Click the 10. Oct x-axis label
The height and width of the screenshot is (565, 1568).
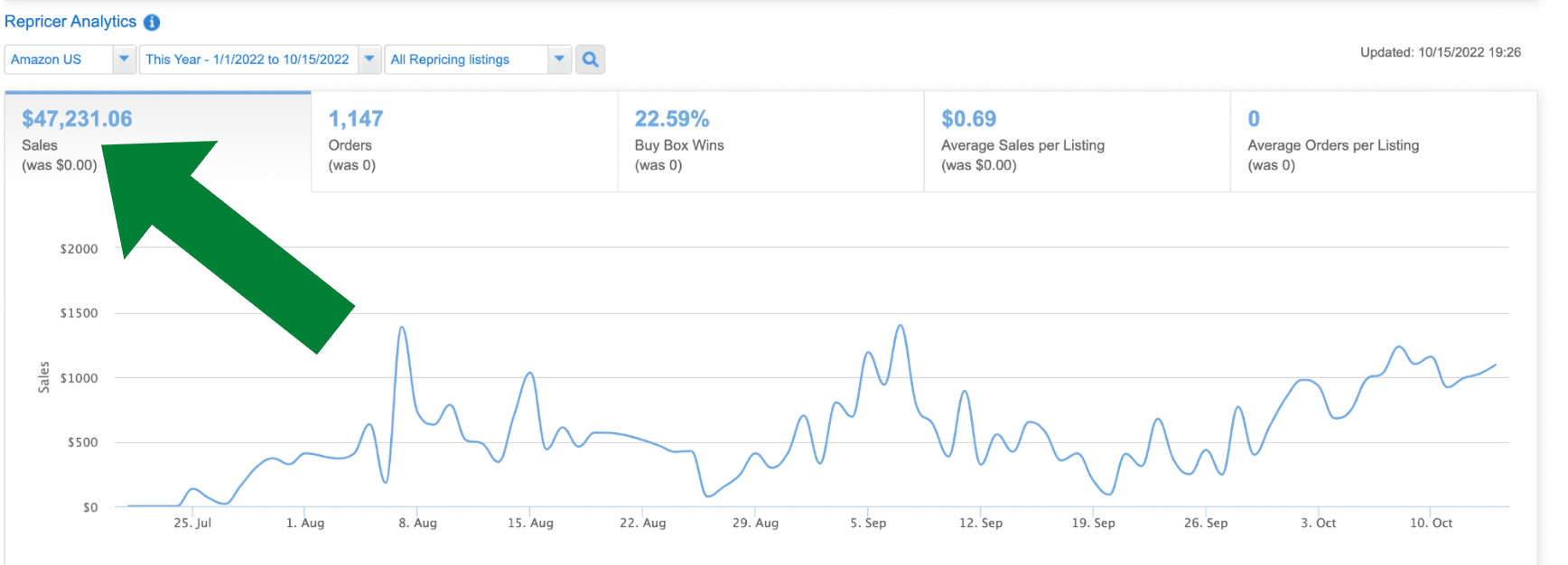coord(1431,523)
